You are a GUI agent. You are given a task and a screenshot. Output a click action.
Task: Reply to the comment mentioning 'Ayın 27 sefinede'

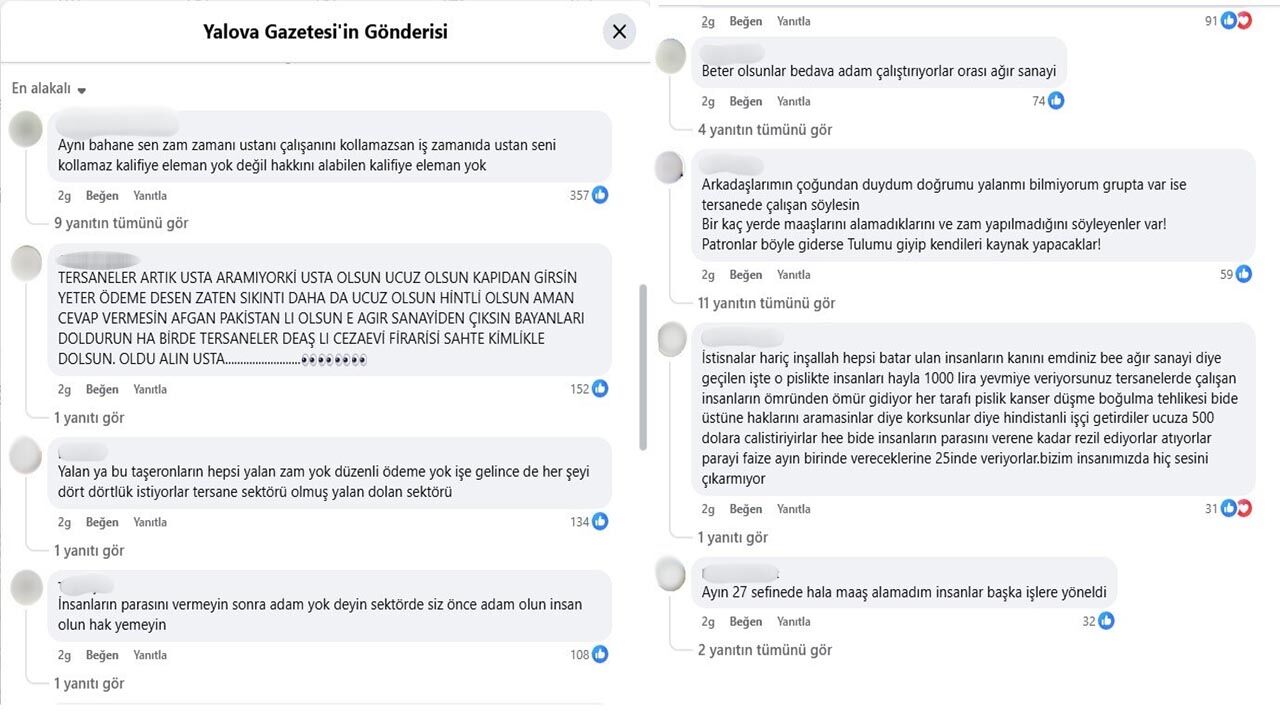[x=794, y=621]
